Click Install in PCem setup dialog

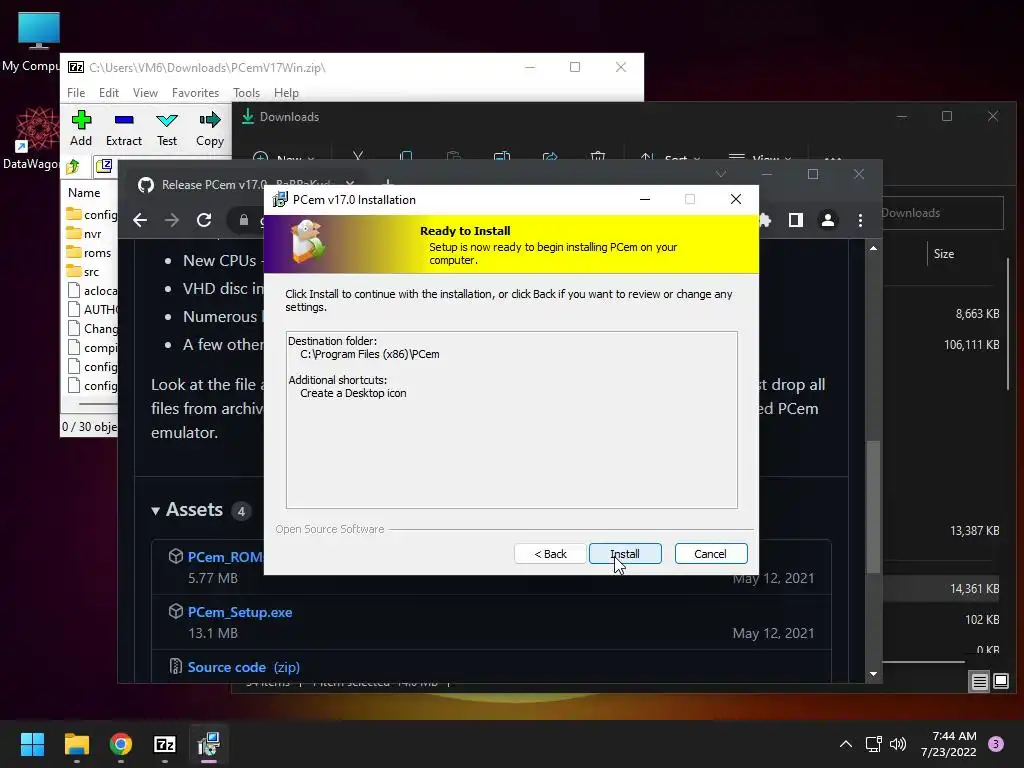[x=625, y=554]
